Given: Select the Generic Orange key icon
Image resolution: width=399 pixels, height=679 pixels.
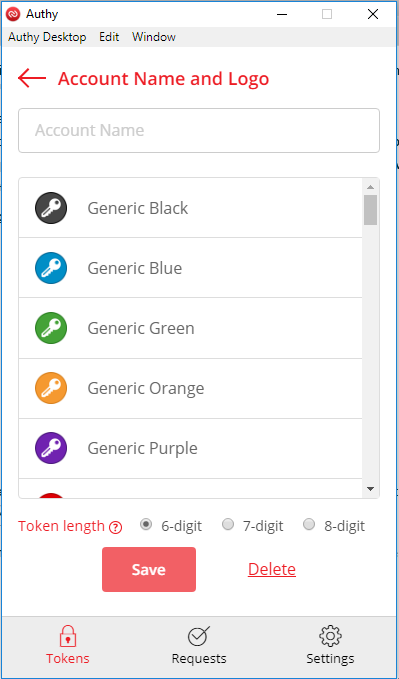Looking at the screenshot, I should point(51,388).
